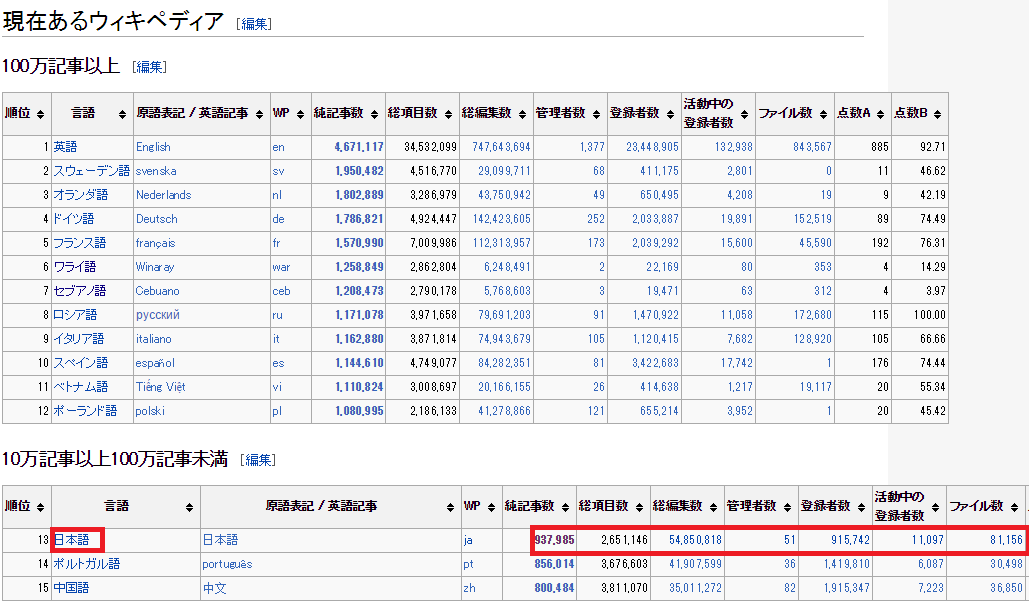Open the 中国語 language article
This screenshot has height=601, width=1029.
72,588
